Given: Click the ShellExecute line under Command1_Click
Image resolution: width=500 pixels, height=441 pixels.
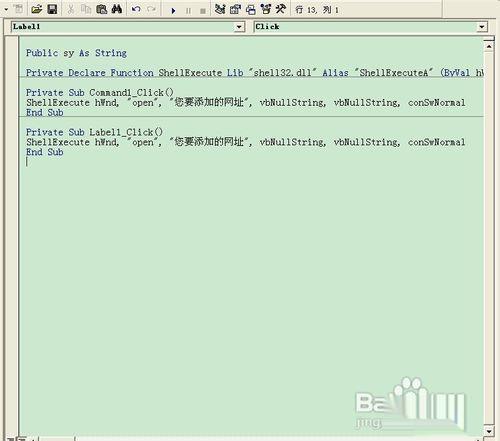Looking at the screenshot, I should pos(246,103).
